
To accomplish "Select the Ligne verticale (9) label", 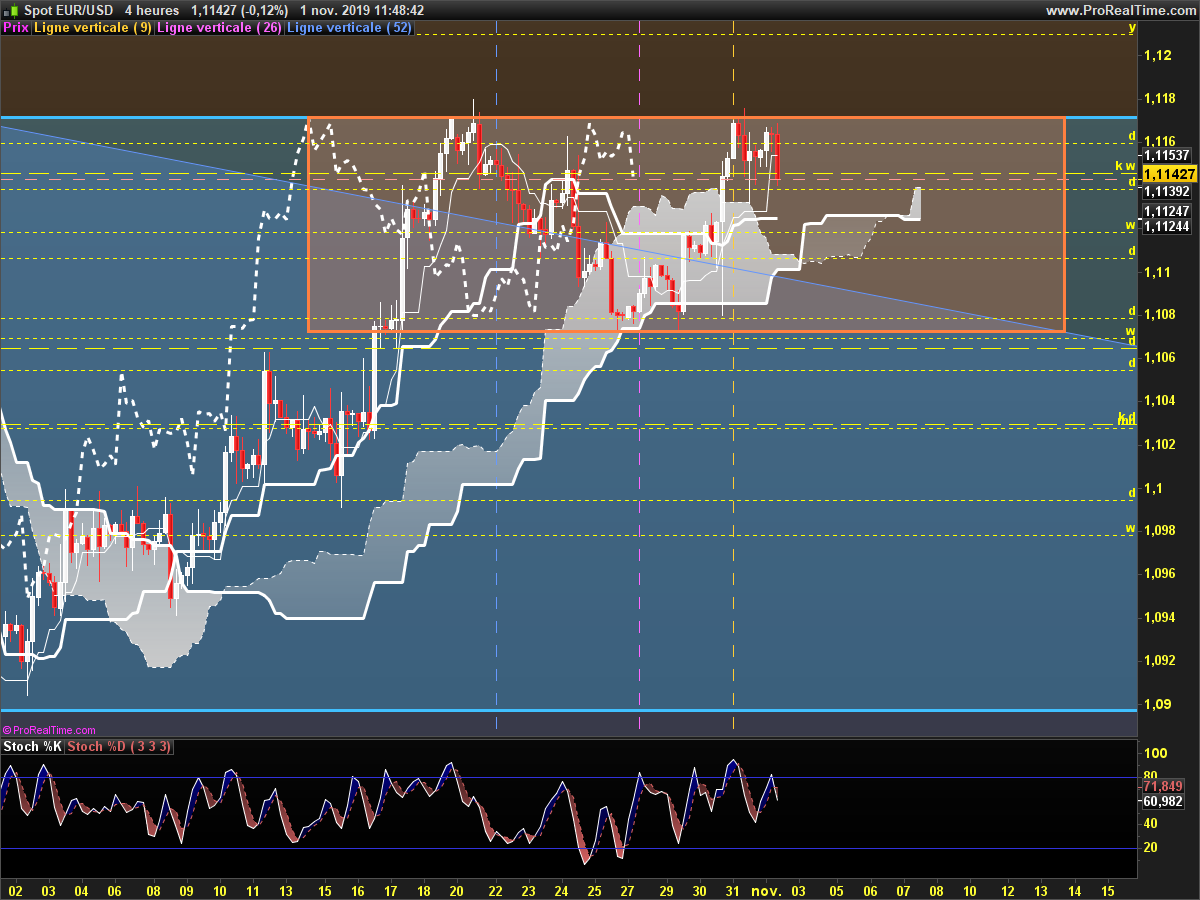I will 93,28.
